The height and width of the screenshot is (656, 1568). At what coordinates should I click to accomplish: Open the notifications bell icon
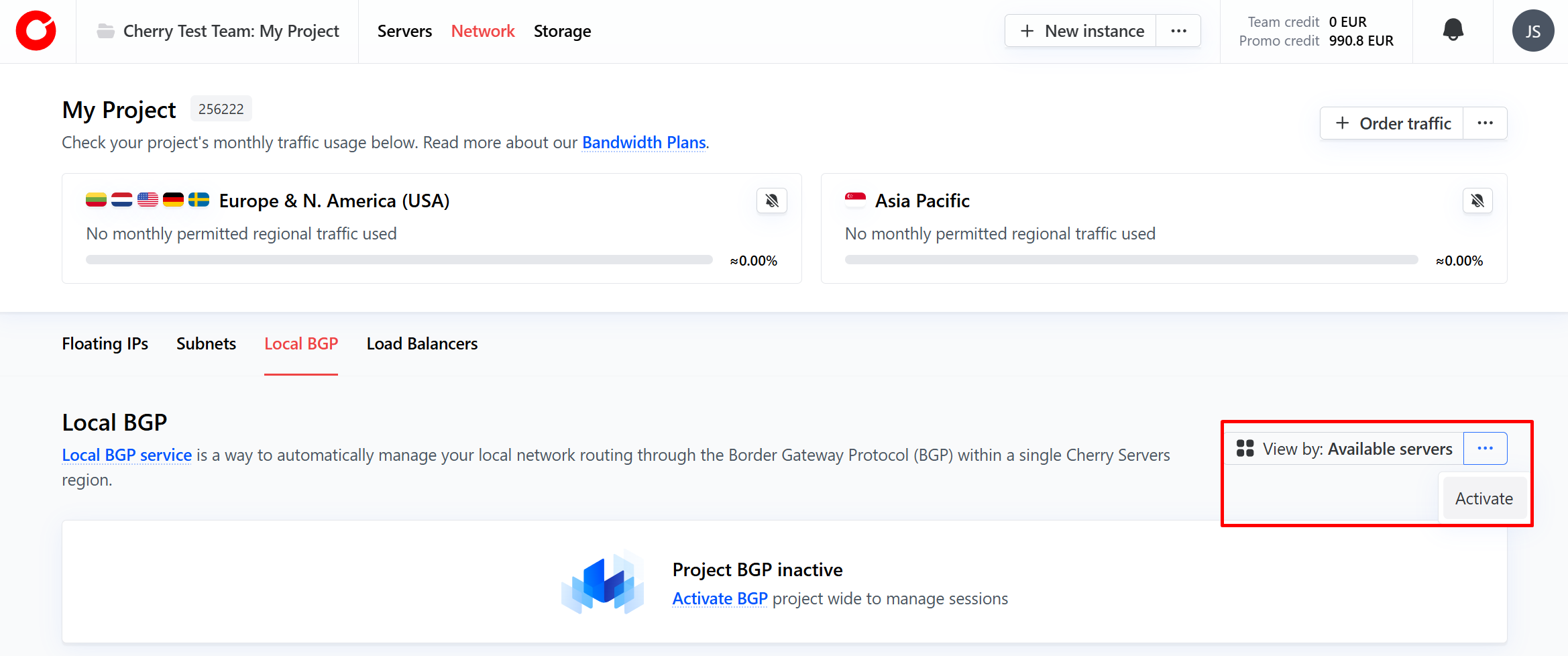click(x=1453, y=30)
